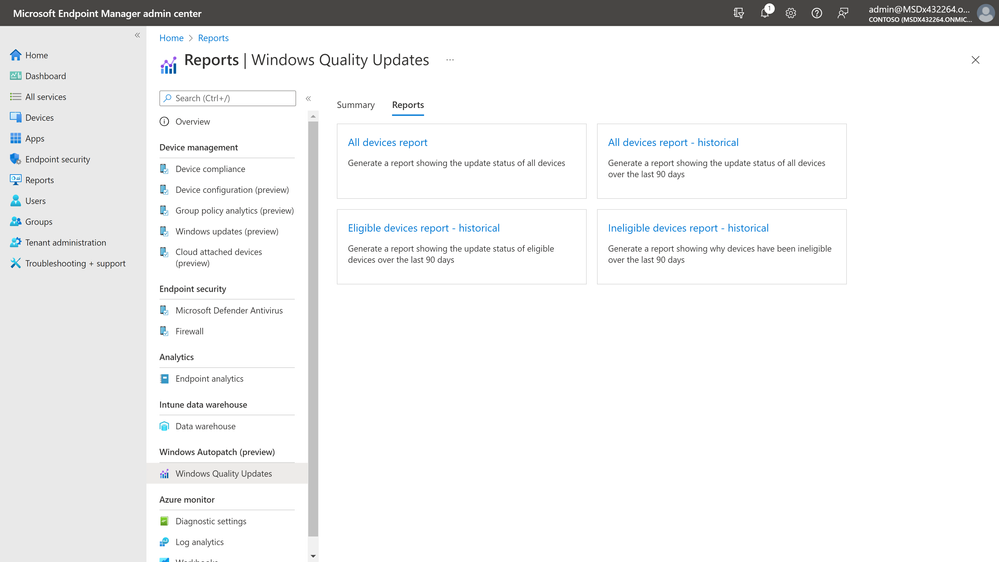
Task: Click the Endpoint security shield icon
Action: pos(15,159)
